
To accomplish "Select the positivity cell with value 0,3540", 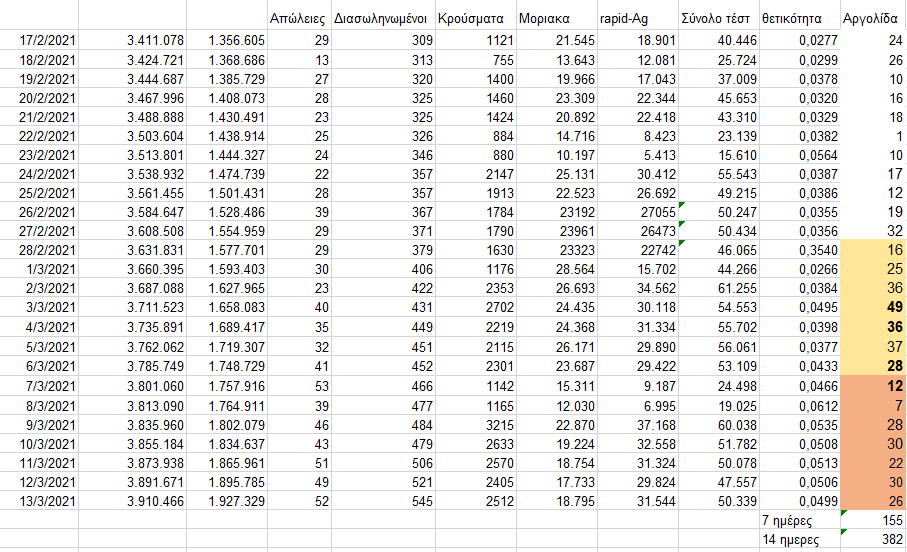I will pos(799,251).
